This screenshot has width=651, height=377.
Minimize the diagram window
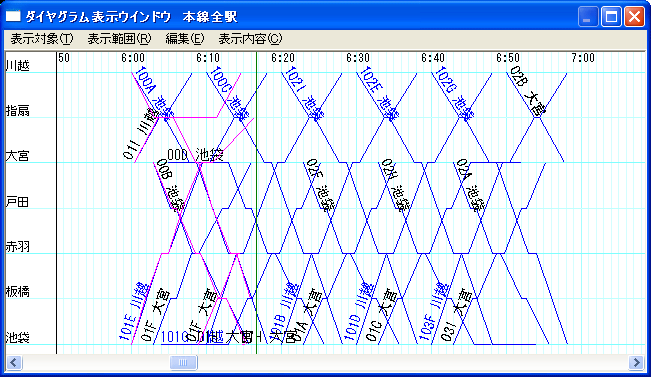[x=587, y=17]
